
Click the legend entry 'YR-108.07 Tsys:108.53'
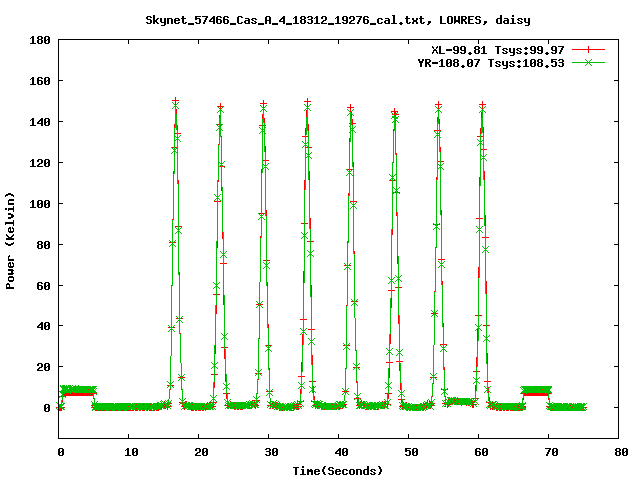[x=491, y=63]
